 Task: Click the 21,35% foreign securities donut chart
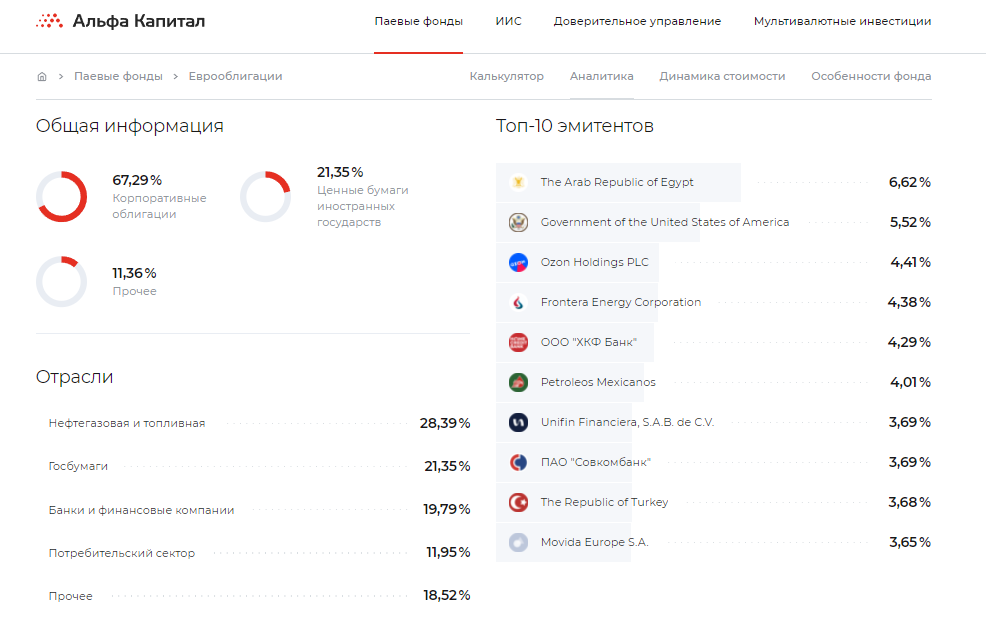(x=265, y=197)
